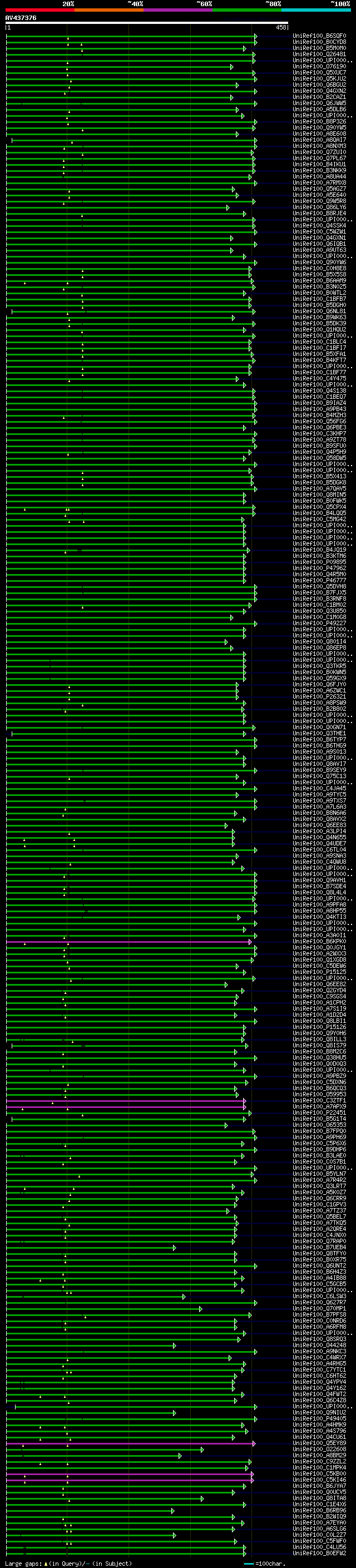
Task: Open the UniRef100_P15125 hit link
Action: click(x=319, y=972)
